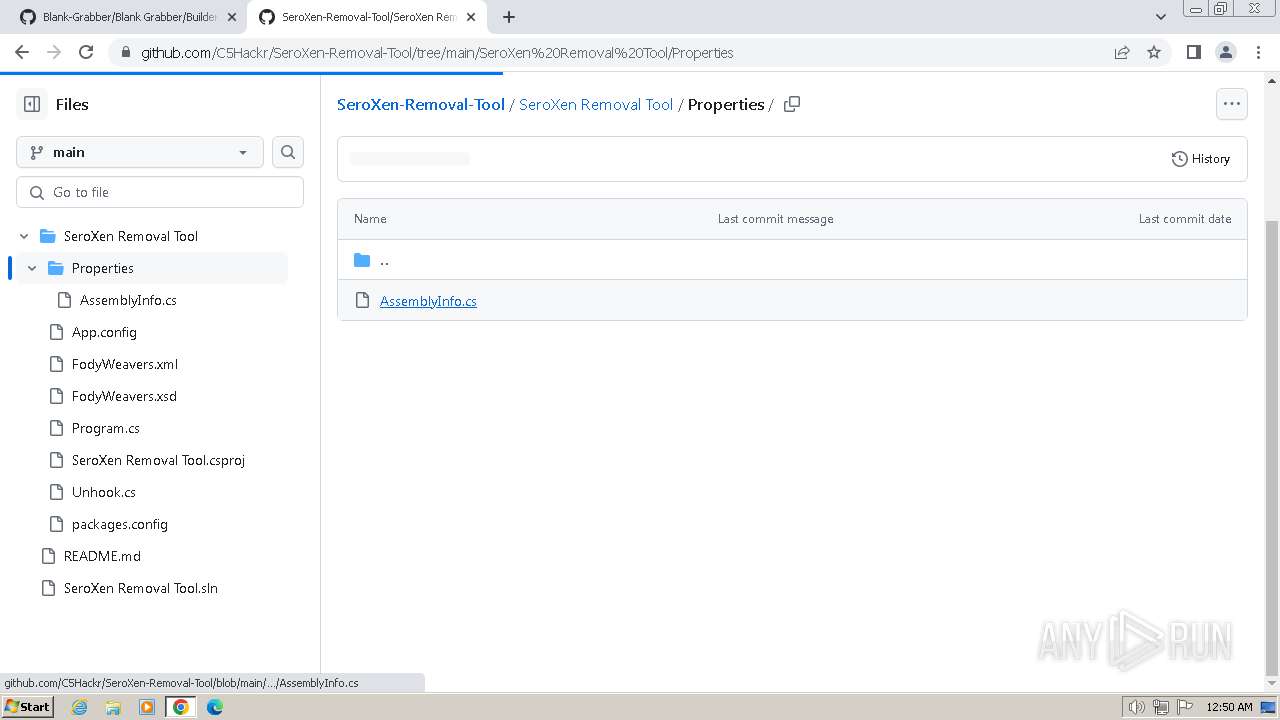Open Unhook.cs in the tree
The height and width of the screenshot is (720, 1280).
click(103, 492)
